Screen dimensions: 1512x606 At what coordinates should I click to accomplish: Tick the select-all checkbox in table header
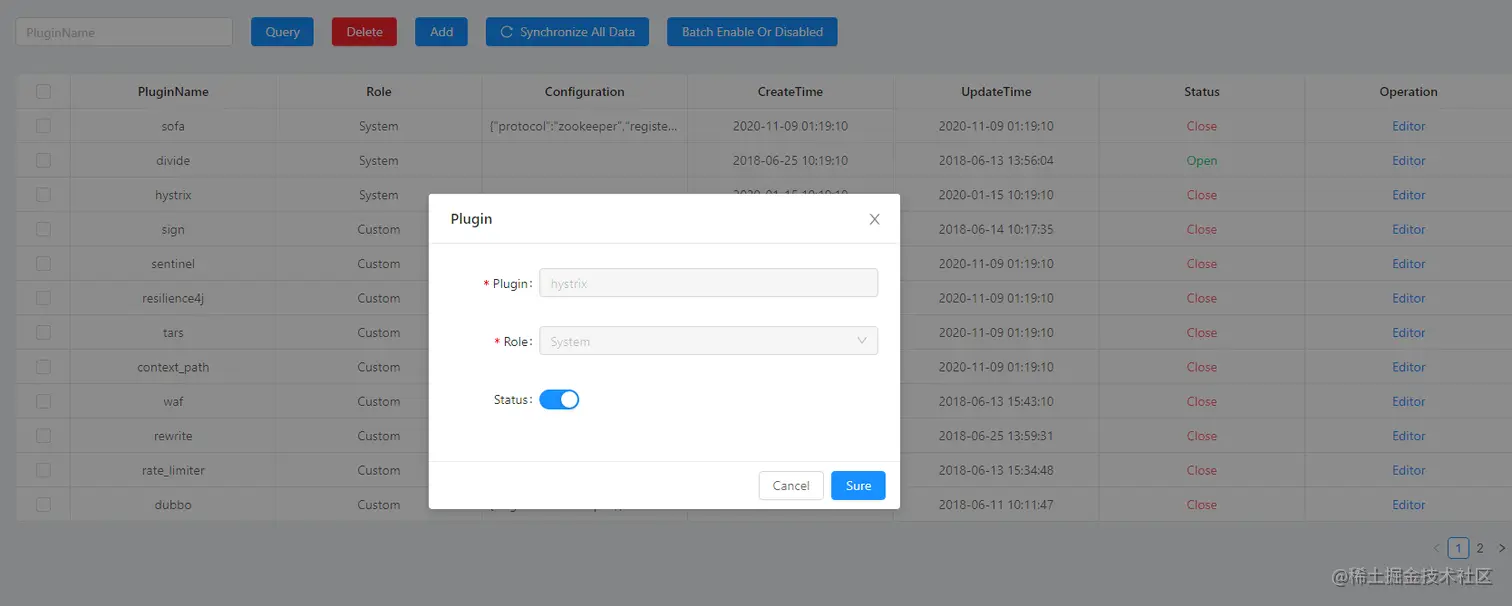coord(43,91)
